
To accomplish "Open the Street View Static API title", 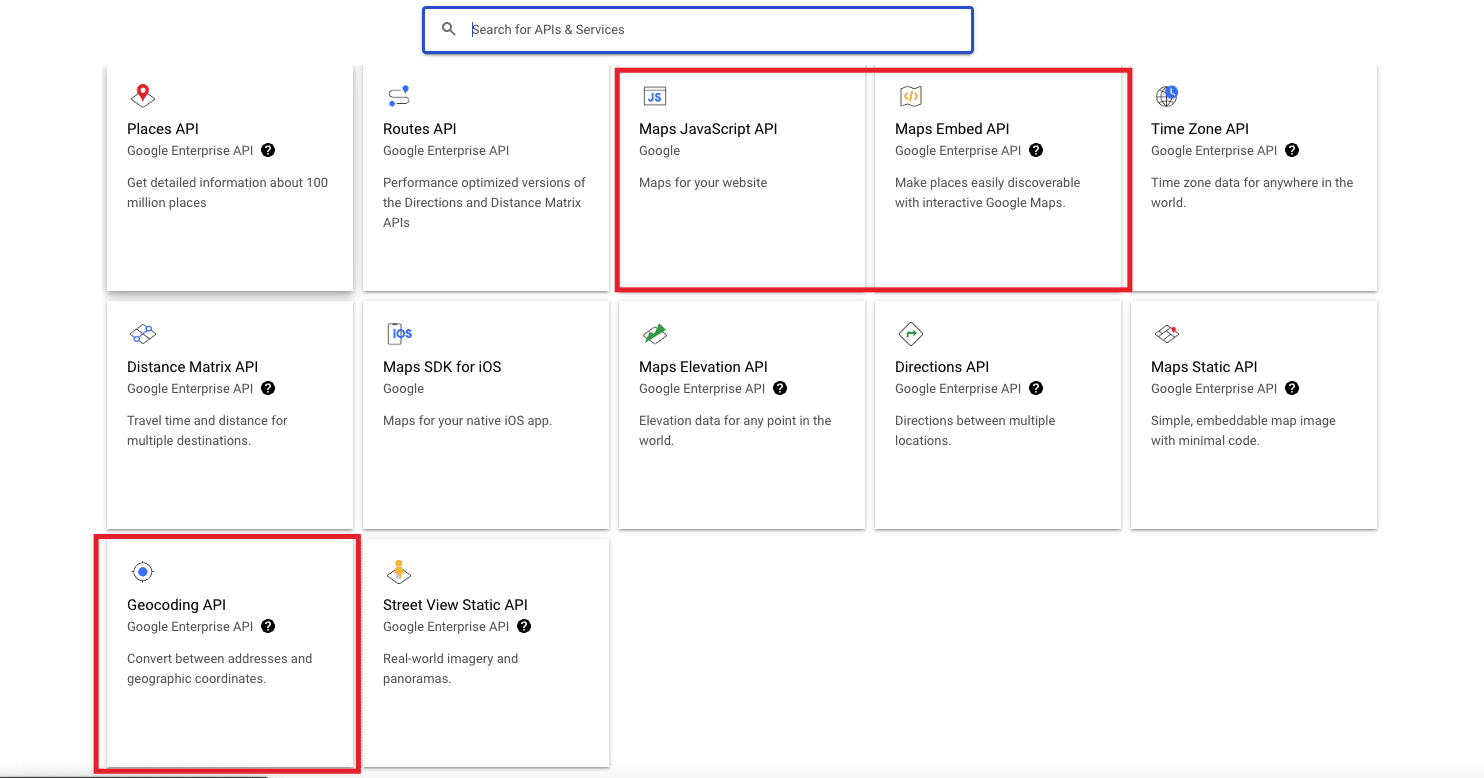I will (x=455, y=605).
